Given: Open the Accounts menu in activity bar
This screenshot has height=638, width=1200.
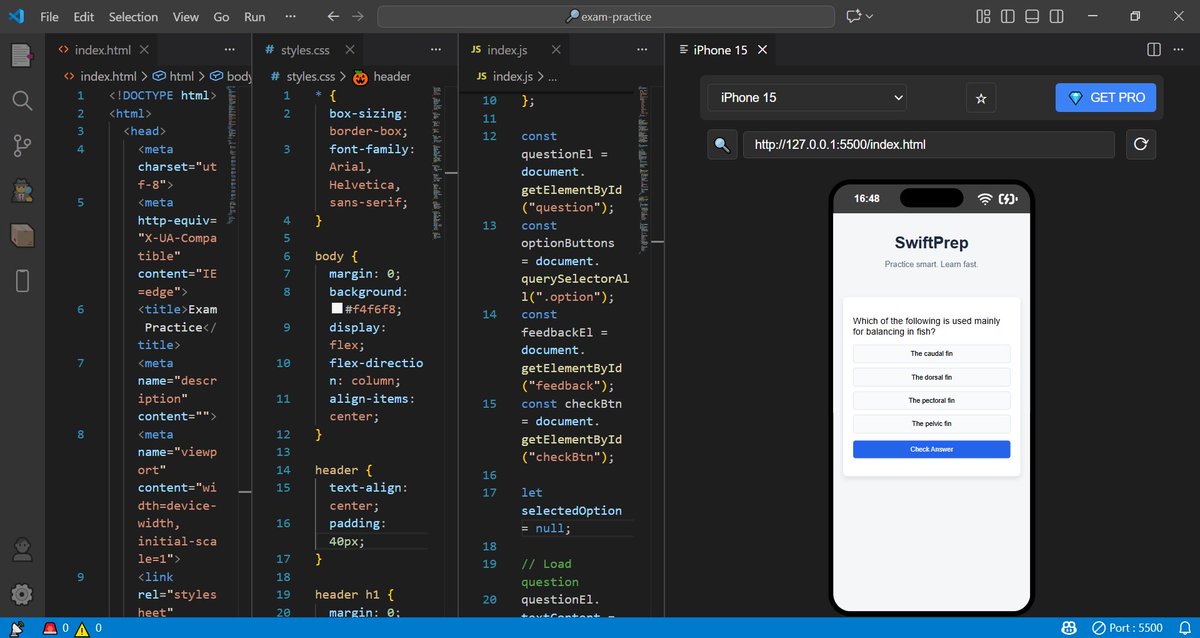Looking at the screenshot, I should pos(22,548).
